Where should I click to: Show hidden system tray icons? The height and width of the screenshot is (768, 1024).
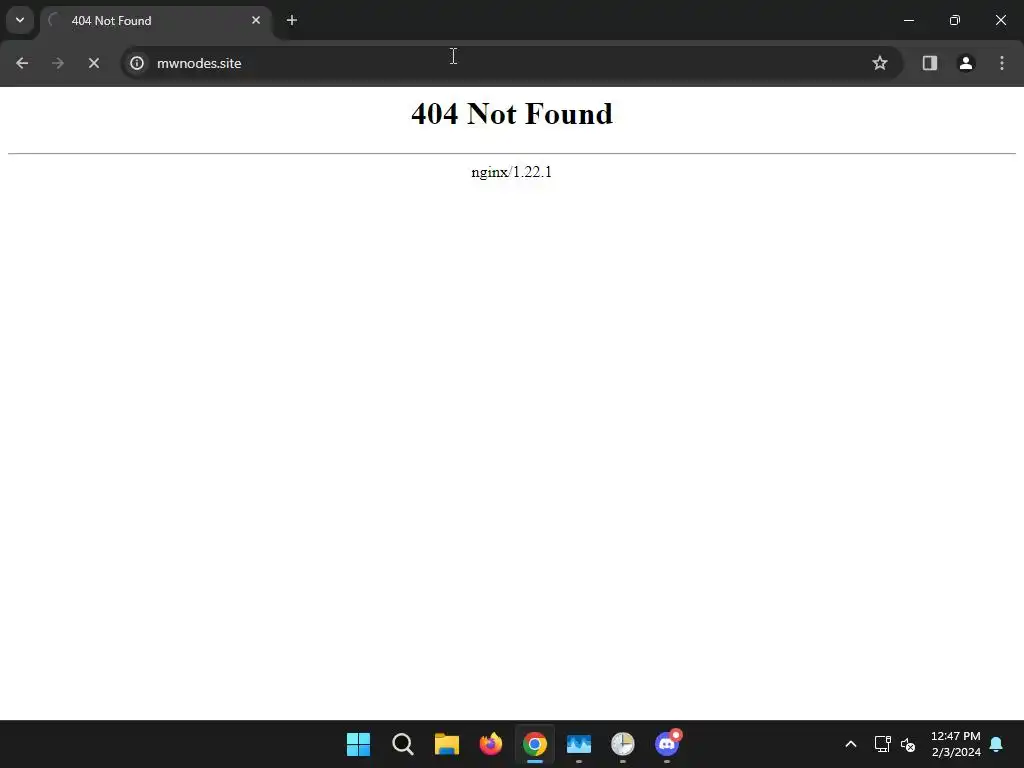(850, 744)
